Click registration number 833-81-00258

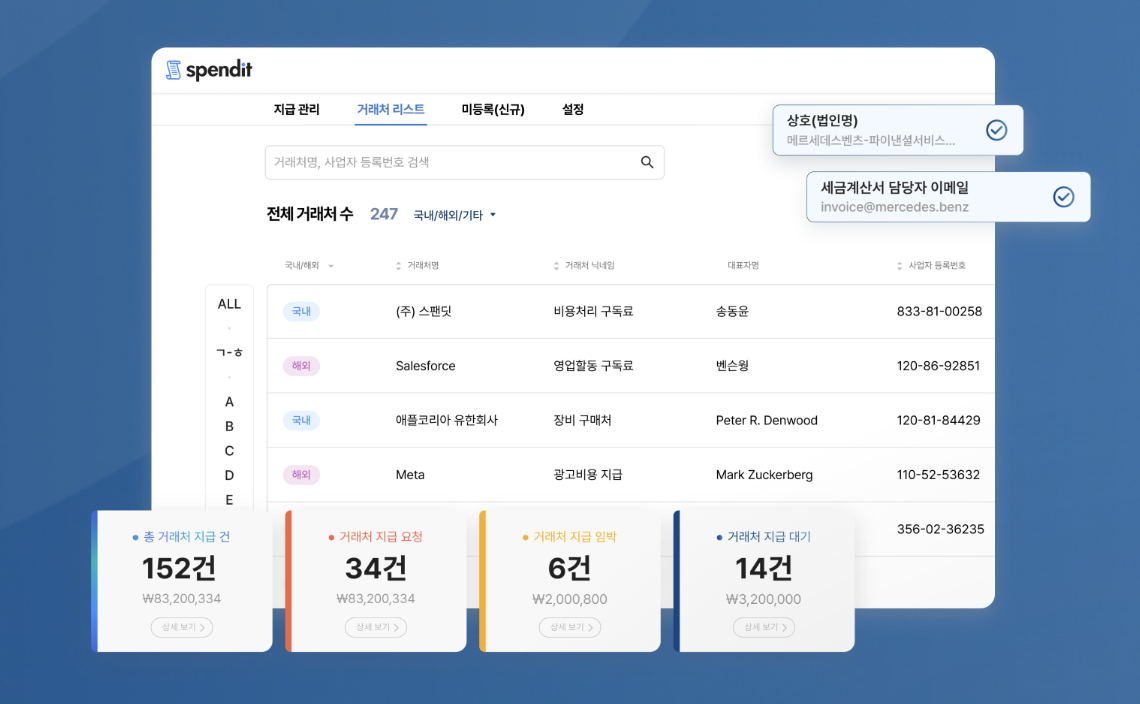[939, 311]
